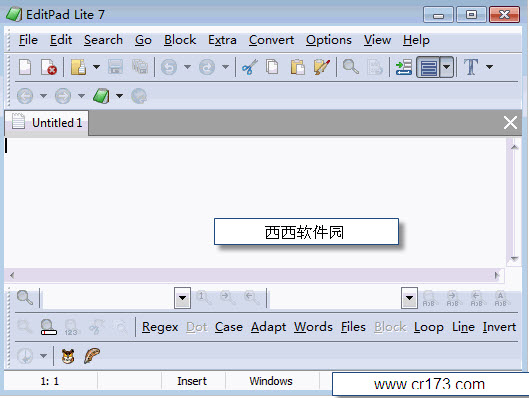Viewport: 529px width, 398px height.
Task: Click the Forward navigation arrow icon
Action: [x=63, y=96]
